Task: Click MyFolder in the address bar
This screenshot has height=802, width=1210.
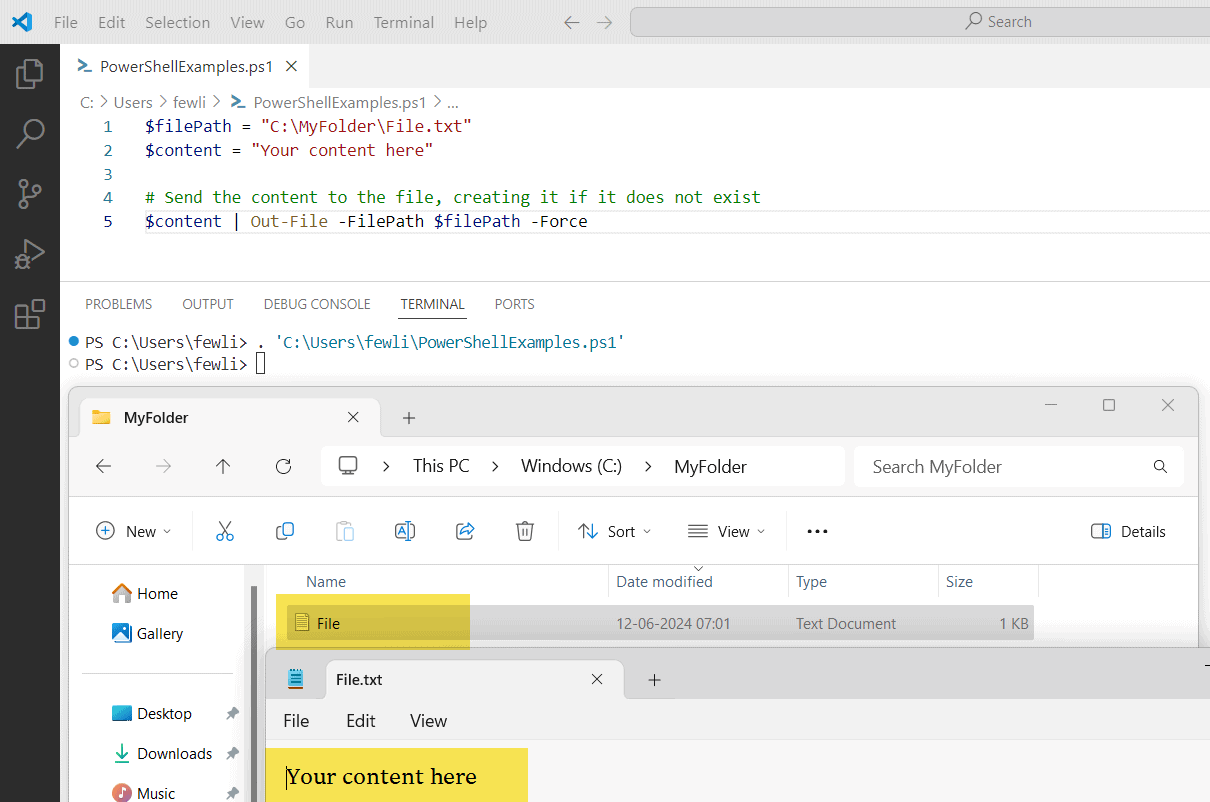Action: coord(710,466)
